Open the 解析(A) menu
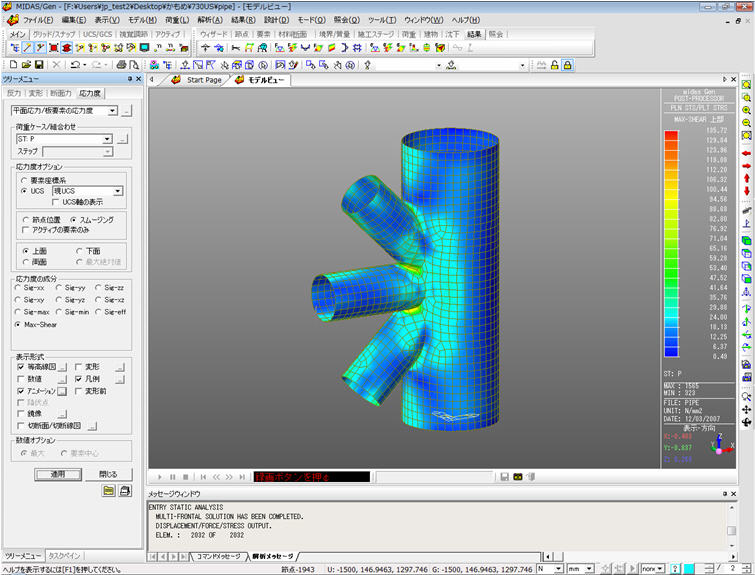Image resolution: width=755 pixels, height=575 pixels. (209, 20)
